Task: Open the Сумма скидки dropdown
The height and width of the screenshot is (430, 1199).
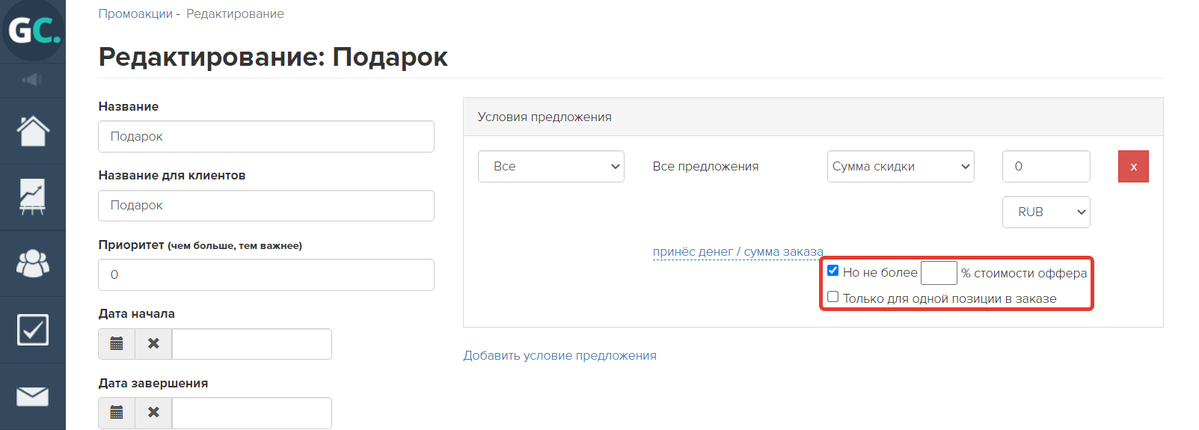Action: click(x=901, y=166)
